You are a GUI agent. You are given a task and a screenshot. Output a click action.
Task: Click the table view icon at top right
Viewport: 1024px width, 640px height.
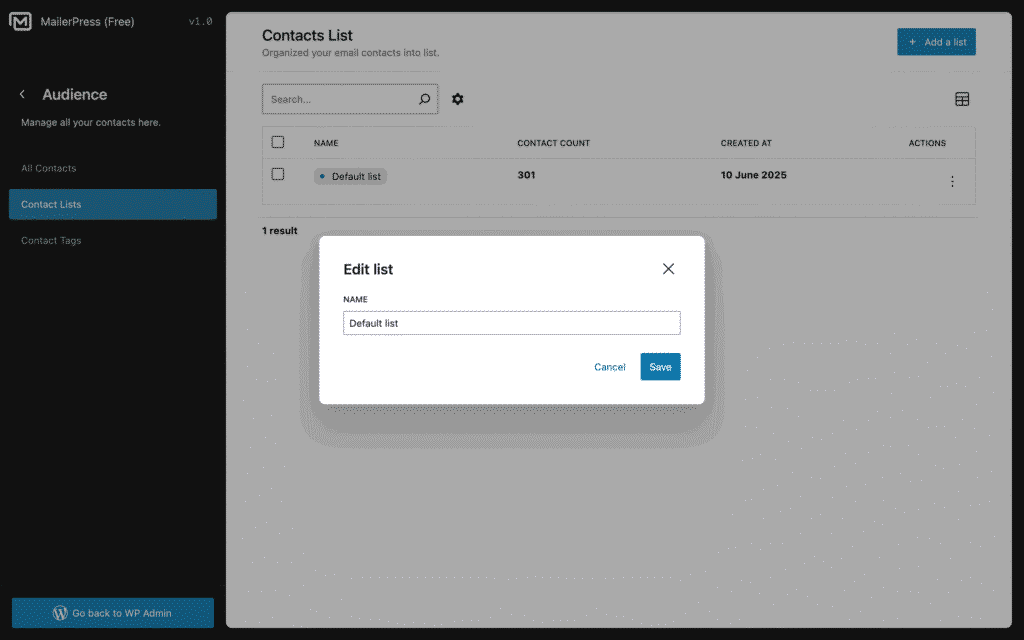pyautogui.click(x=962, y=99)
